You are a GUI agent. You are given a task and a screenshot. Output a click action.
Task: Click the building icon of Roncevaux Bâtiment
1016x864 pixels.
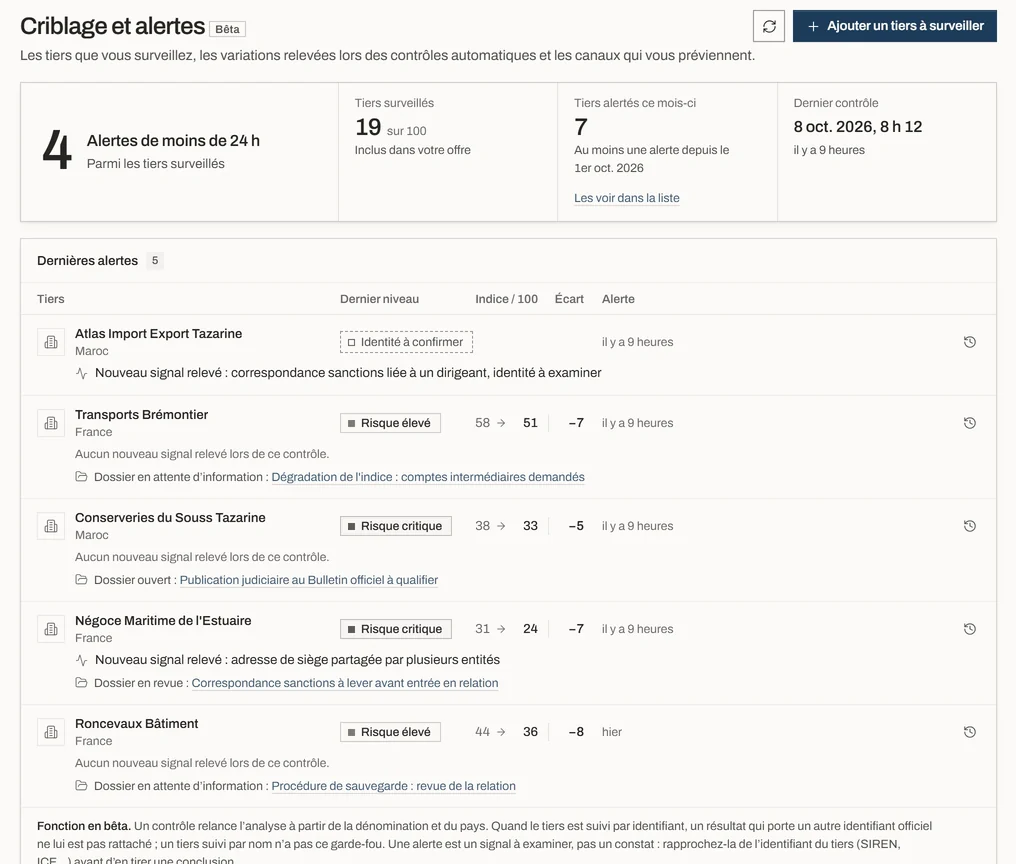tap(51, 732)
